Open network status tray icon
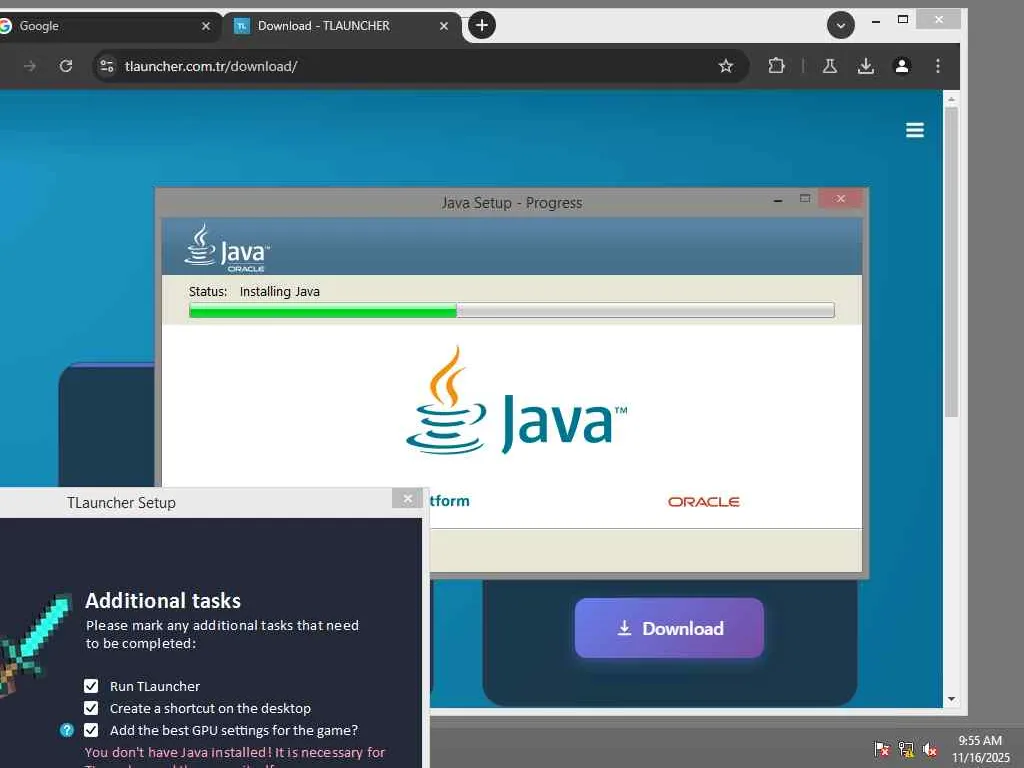The width and height of the screenshot is (1024, 768). 906,749
